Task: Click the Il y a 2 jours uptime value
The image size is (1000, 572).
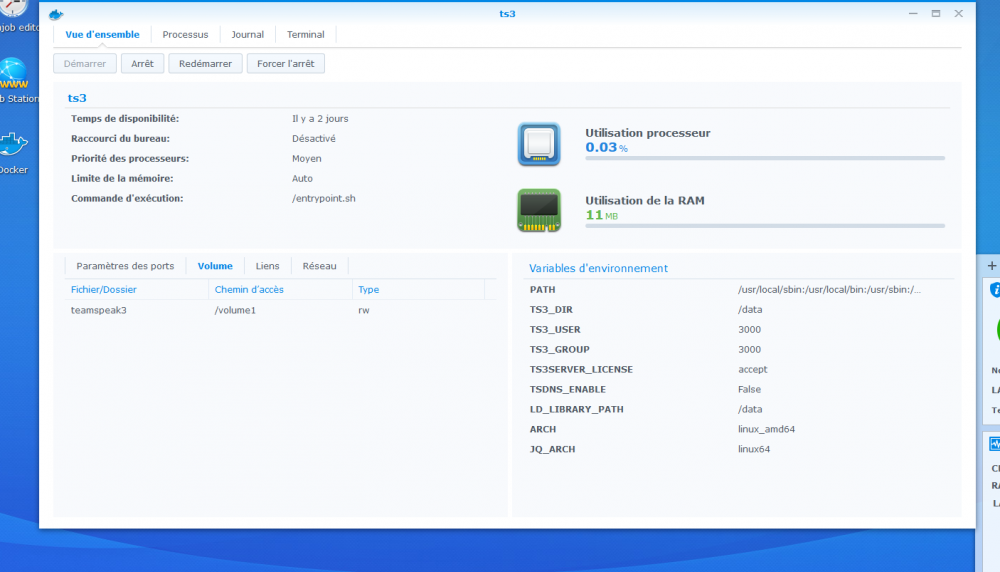Action: click(x=320, y=119)
